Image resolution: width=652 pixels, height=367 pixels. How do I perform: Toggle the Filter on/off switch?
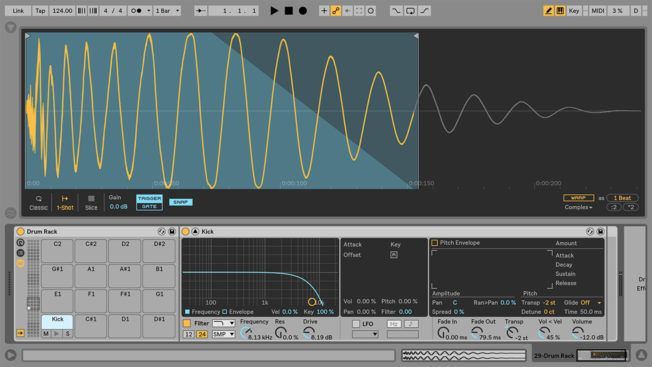click(x=187, y=323)
